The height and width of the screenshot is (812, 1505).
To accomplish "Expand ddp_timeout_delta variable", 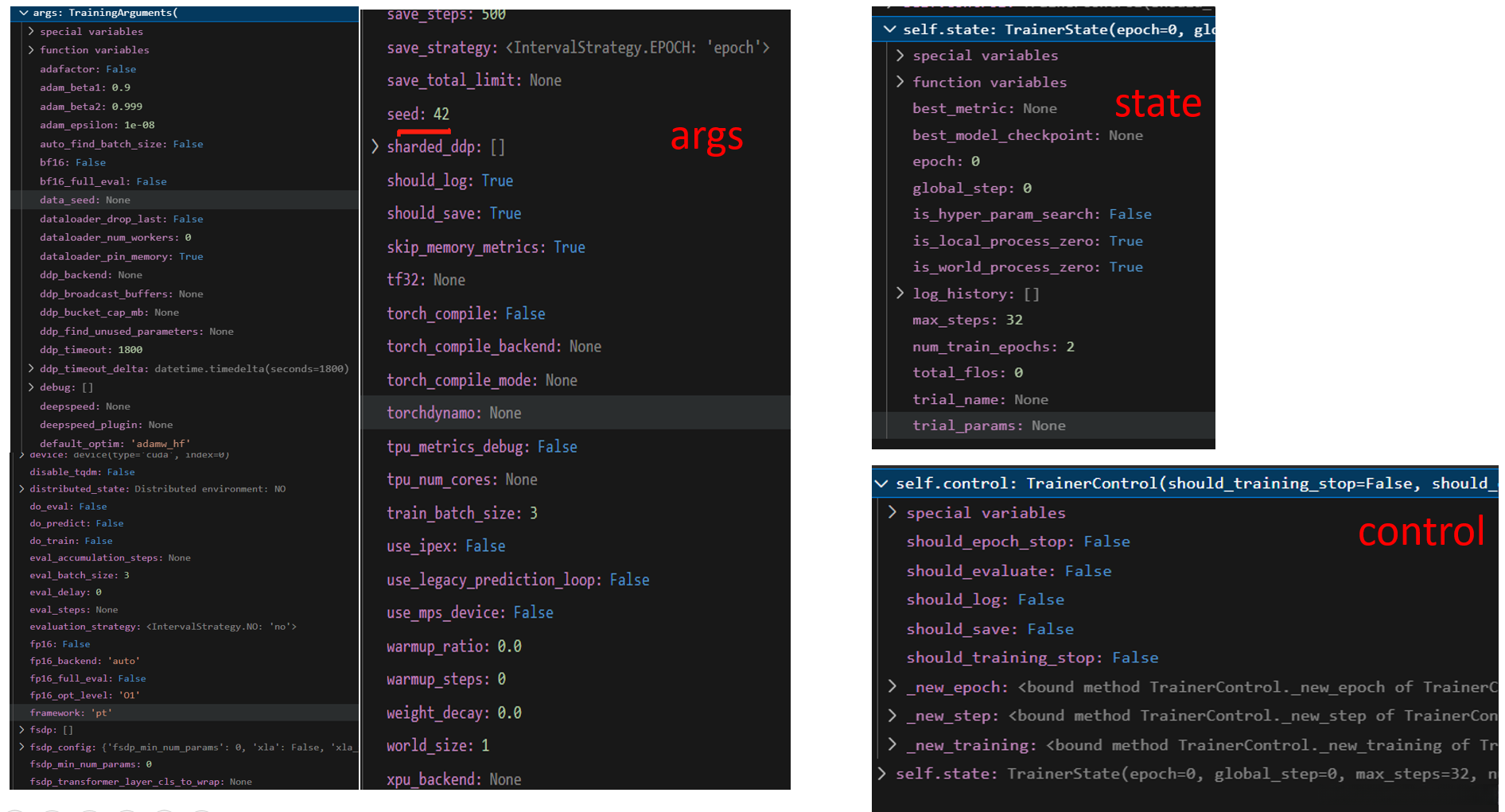I will point(31,368).
